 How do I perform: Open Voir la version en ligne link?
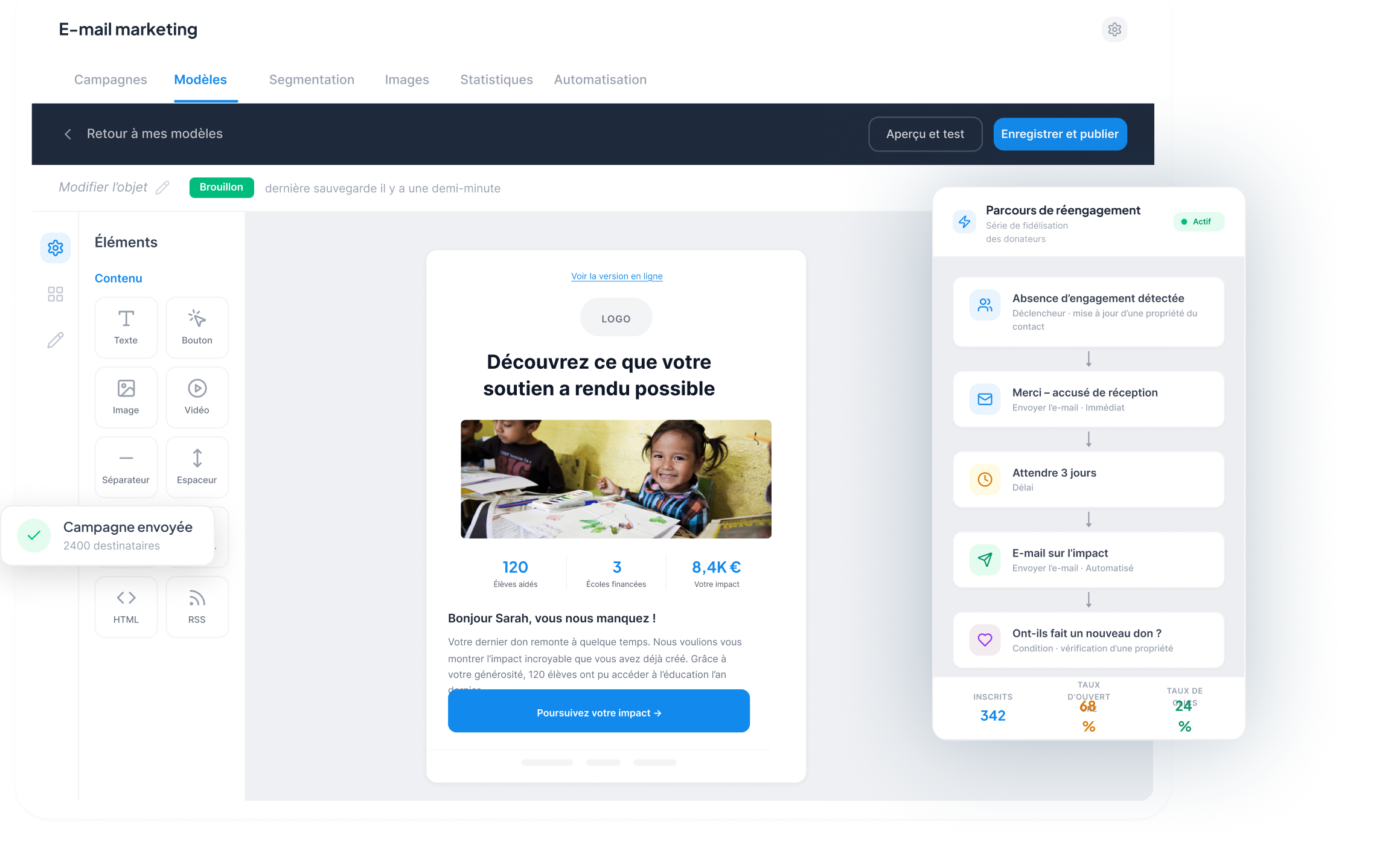click(616, 276)
